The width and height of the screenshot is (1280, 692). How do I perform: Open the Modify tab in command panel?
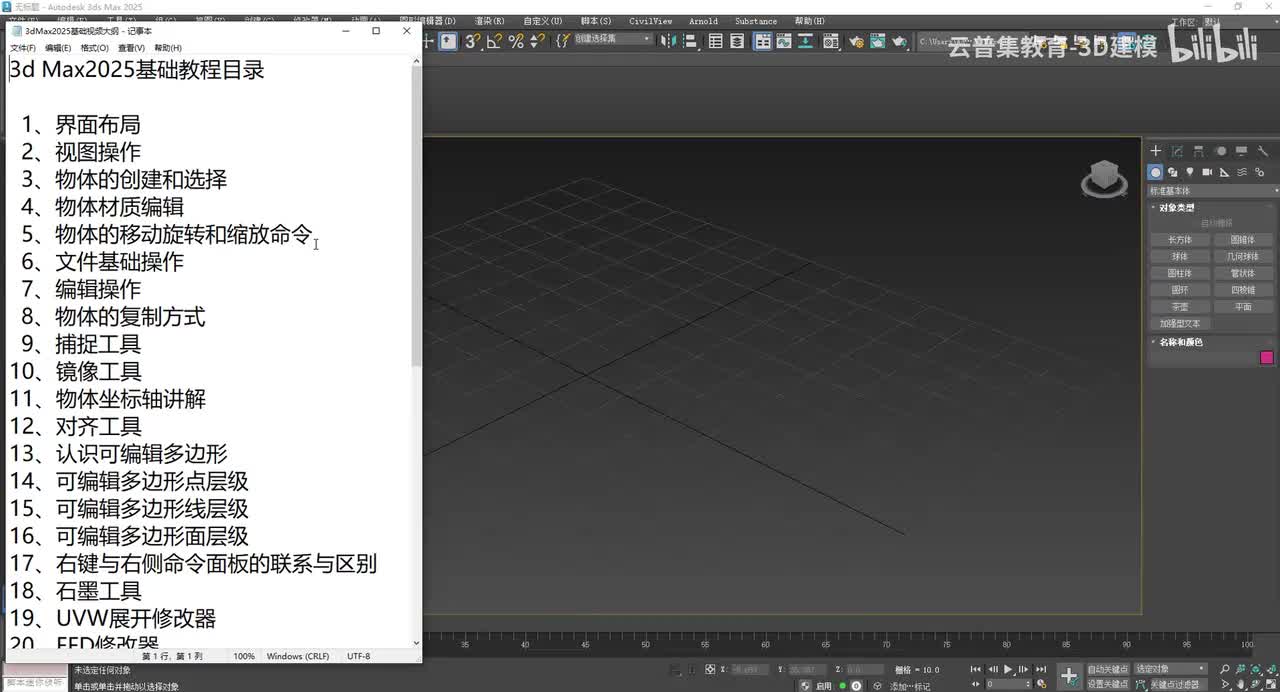pos(1177,151)
